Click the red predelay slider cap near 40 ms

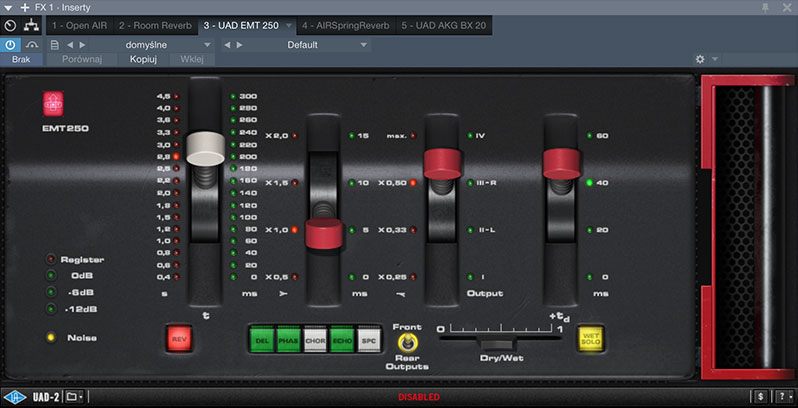pyautogui.click(x=561, y=164)
